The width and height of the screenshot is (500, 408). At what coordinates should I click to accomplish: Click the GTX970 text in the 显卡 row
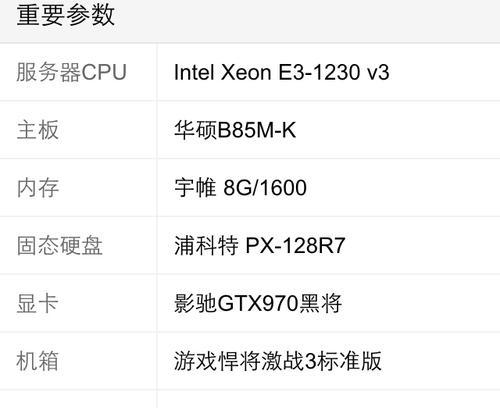[x=258, y=303]
